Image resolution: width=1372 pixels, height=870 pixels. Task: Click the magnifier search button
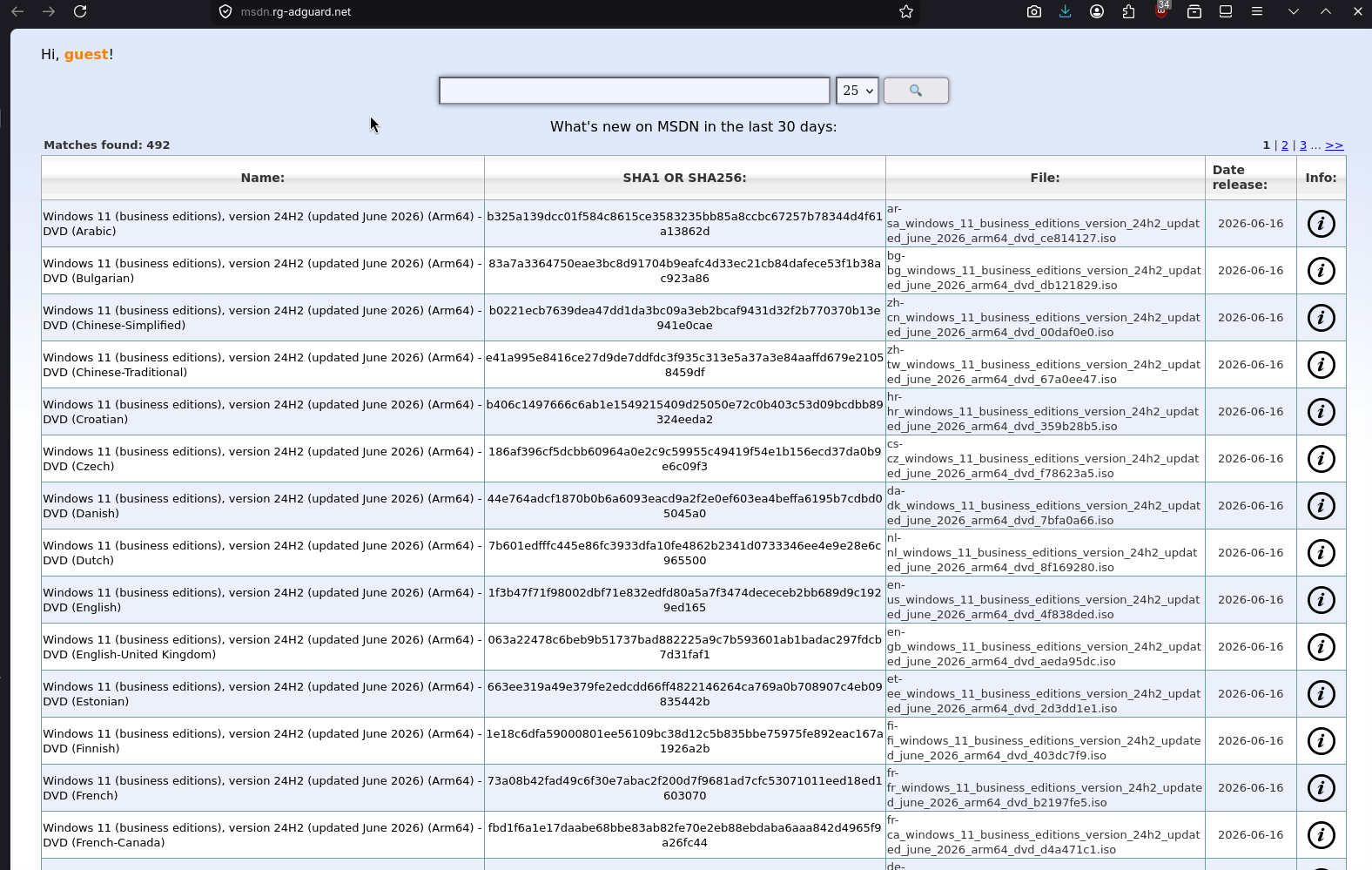[916, 91]
